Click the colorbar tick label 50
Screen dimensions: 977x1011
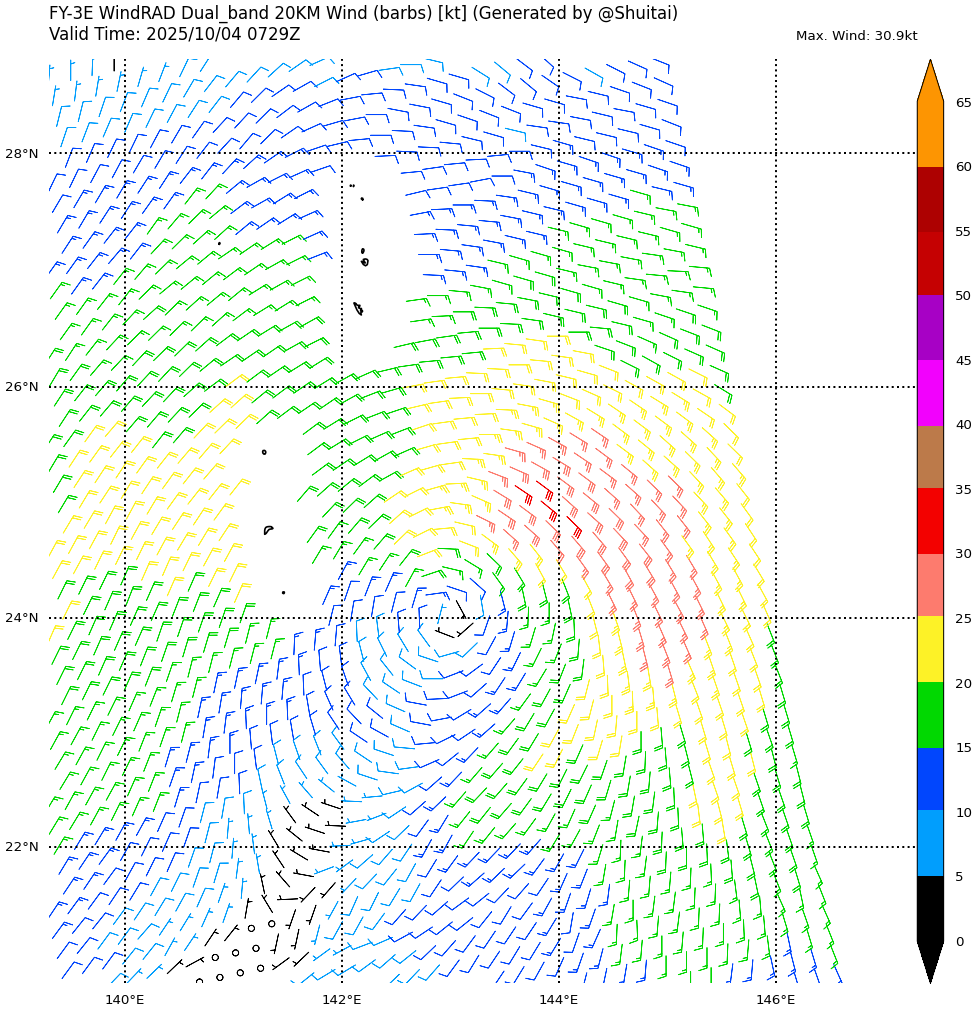click(963, 296)
